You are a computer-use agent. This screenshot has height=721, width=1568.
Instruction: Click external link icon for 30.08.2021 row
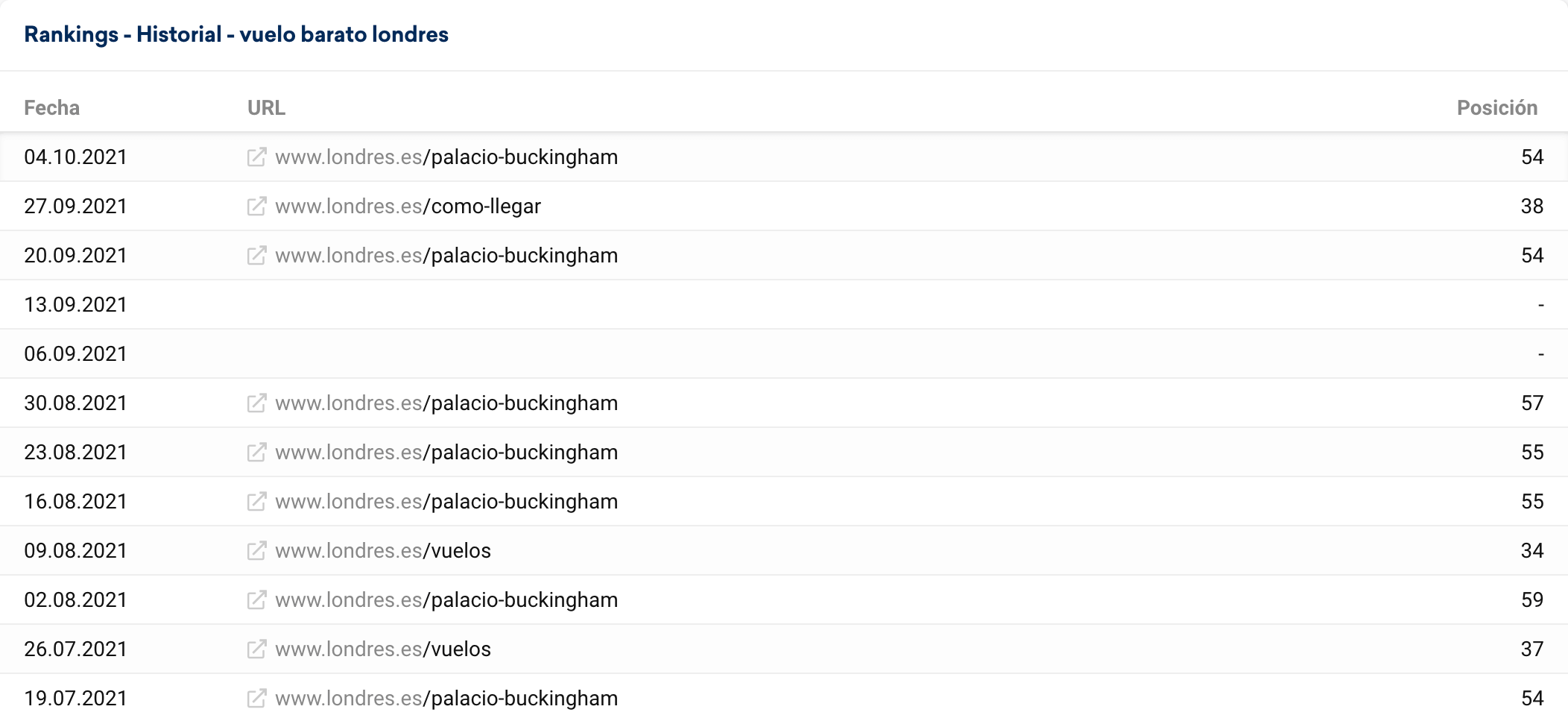pyautogui.click(x=256, y=403)
